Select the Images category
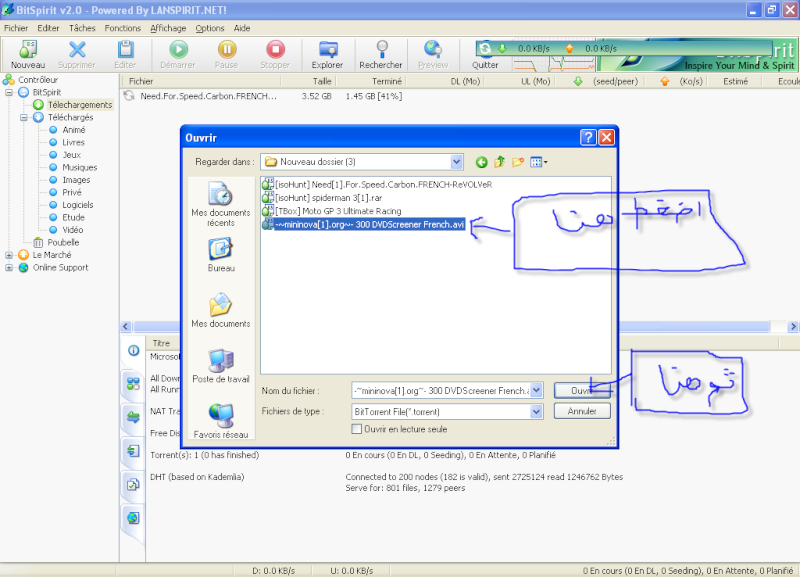800x577 pixels. tap(76, 180)
